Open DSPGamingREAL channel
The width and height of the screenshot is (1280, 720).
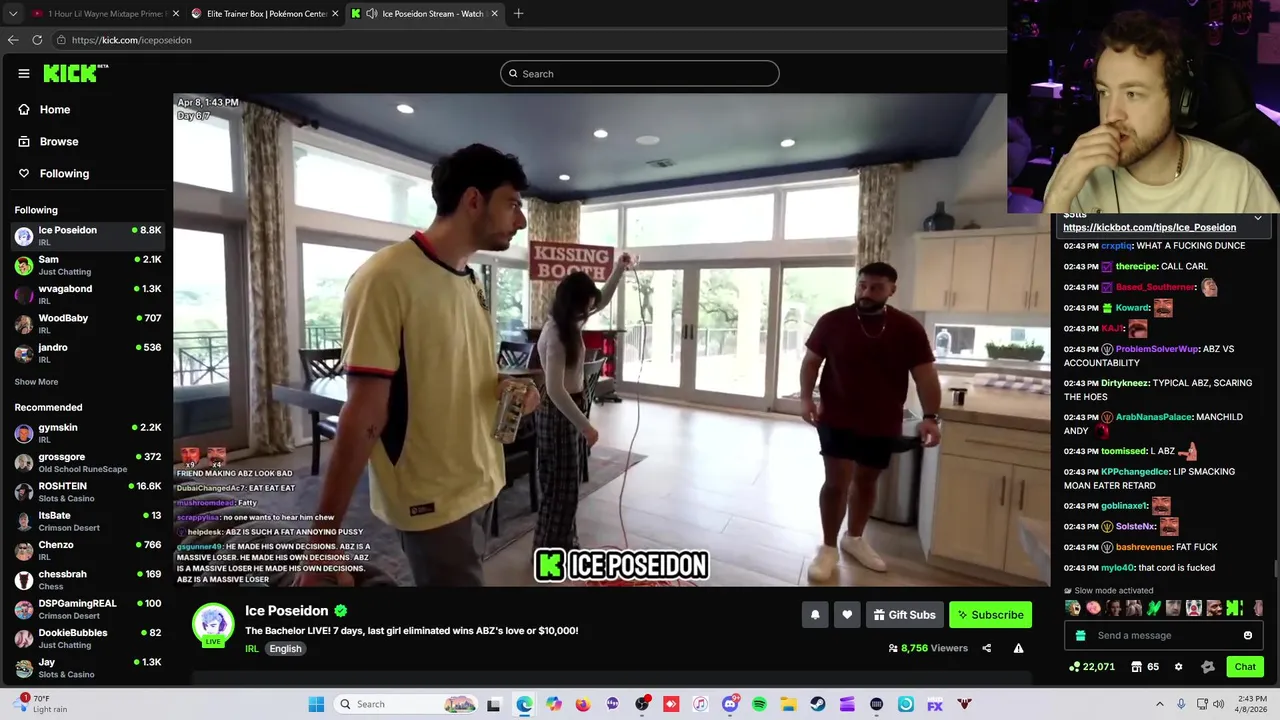click(88, 608)
